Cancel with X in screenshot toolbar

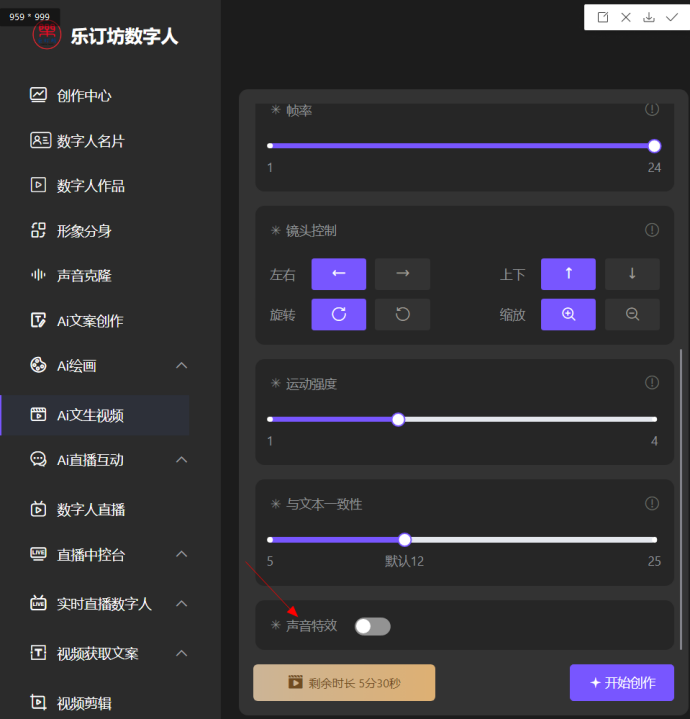625,17
